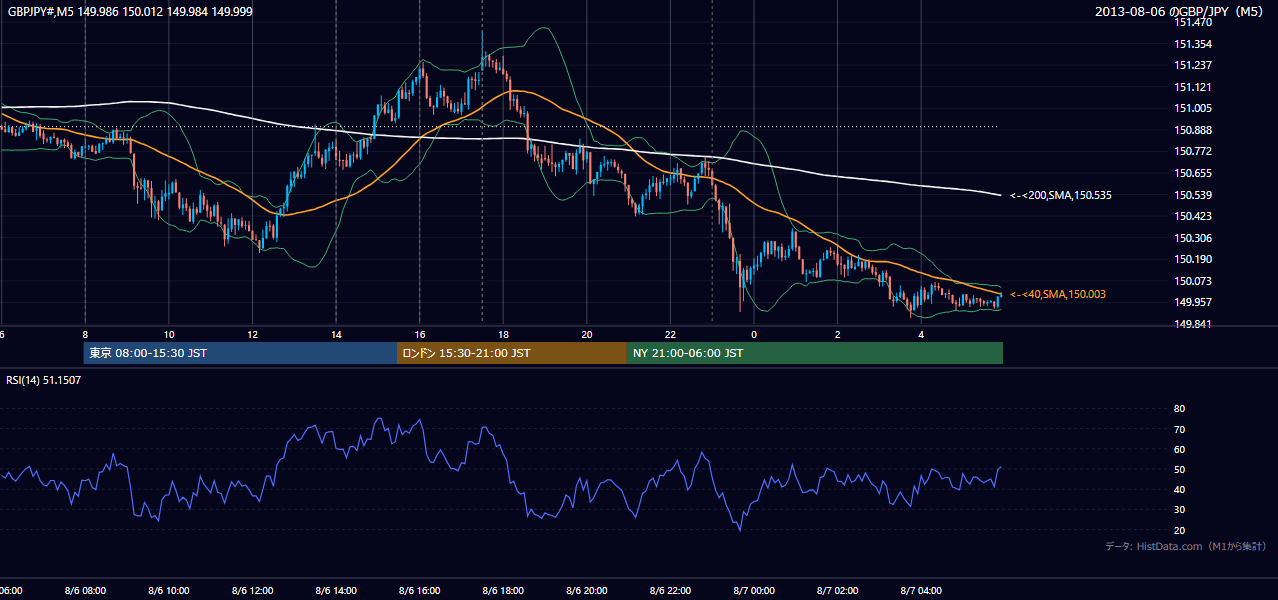Click price axis value 150.655
Screen dimensions: 1278x600
(1194, 173)
